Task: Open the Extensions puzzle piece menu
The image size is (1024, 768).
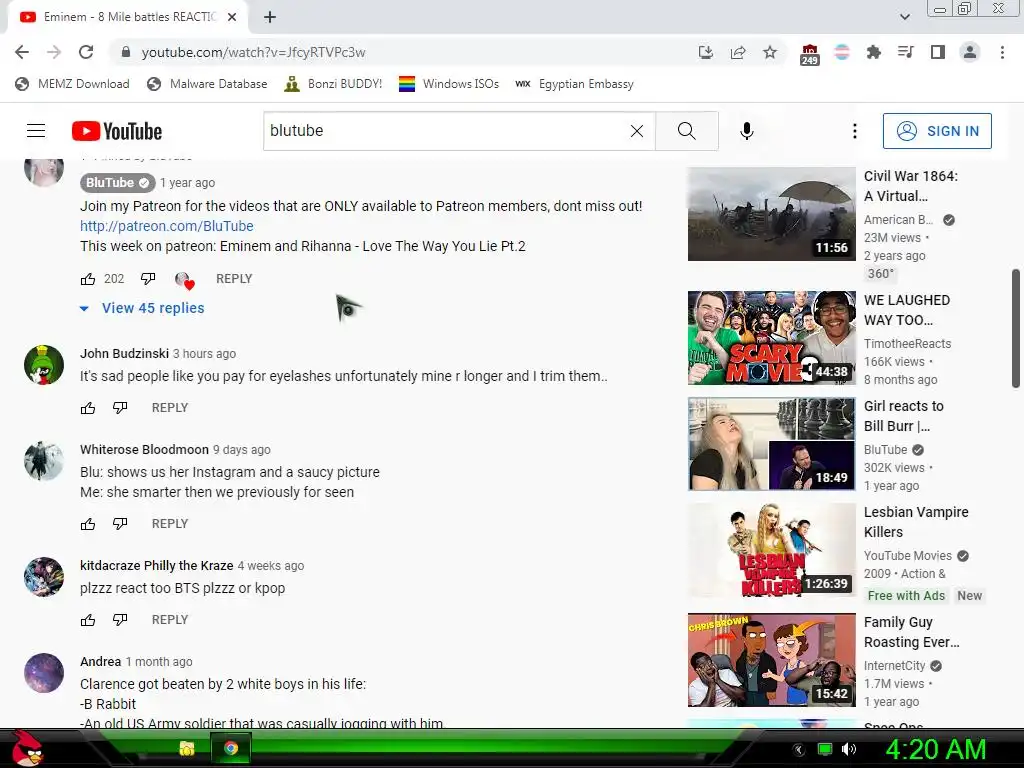Action: pyautogui.click(x=873, y=52)
